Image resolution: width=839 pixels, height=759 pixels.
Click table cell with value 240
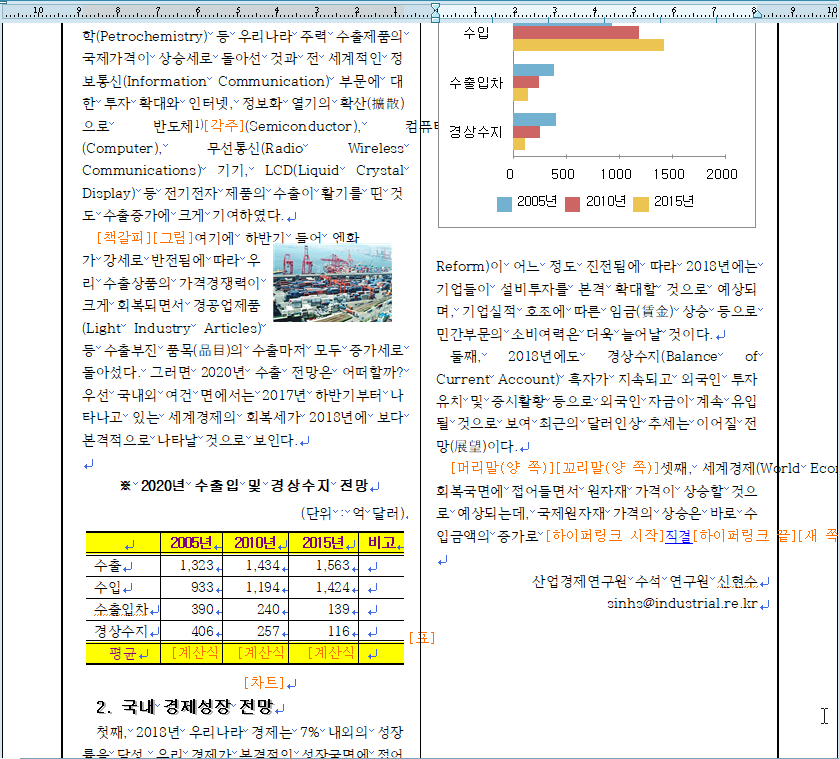pyautogui.click(x=255, y=609)
